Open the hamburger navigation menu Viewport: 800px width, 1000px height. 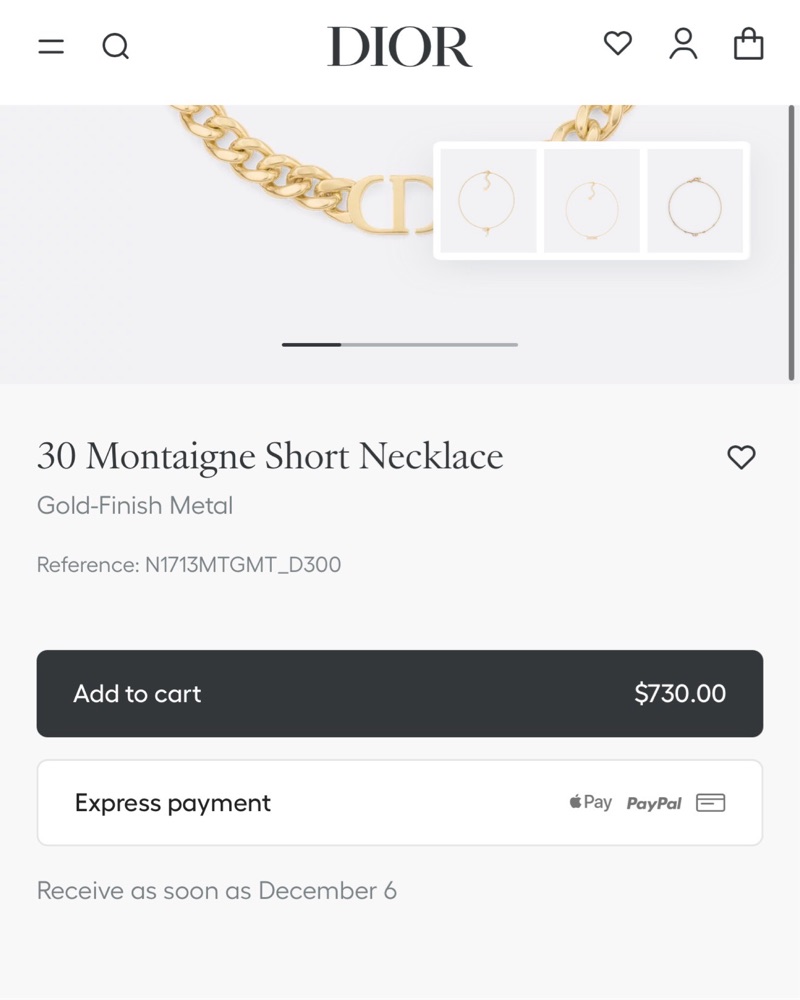tap(51, 47)
